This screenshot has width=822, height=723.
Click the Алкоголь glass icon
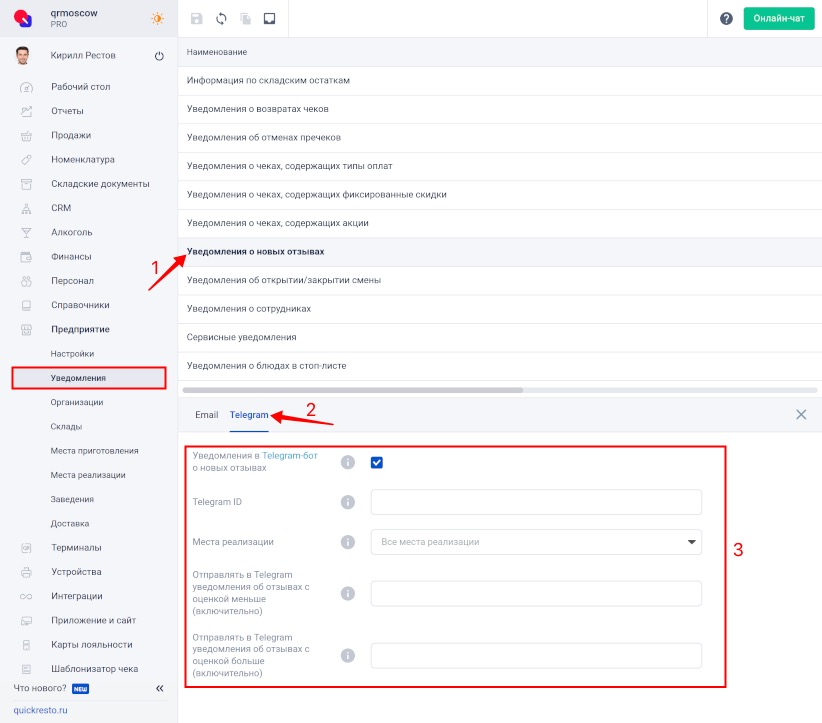26,233
